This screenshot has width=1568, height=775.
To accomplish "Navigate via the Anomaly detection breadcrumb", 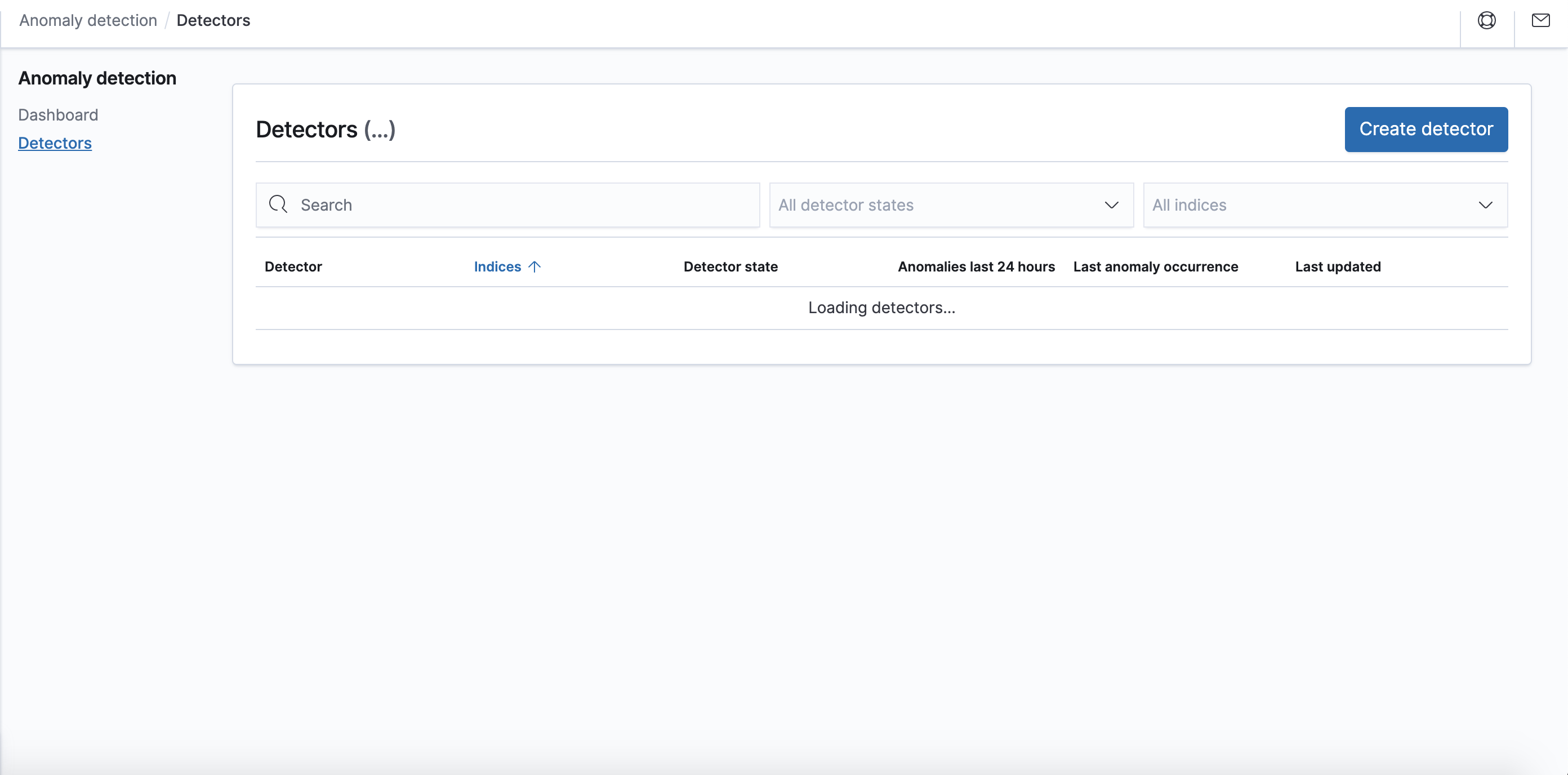I will [88, 20].
